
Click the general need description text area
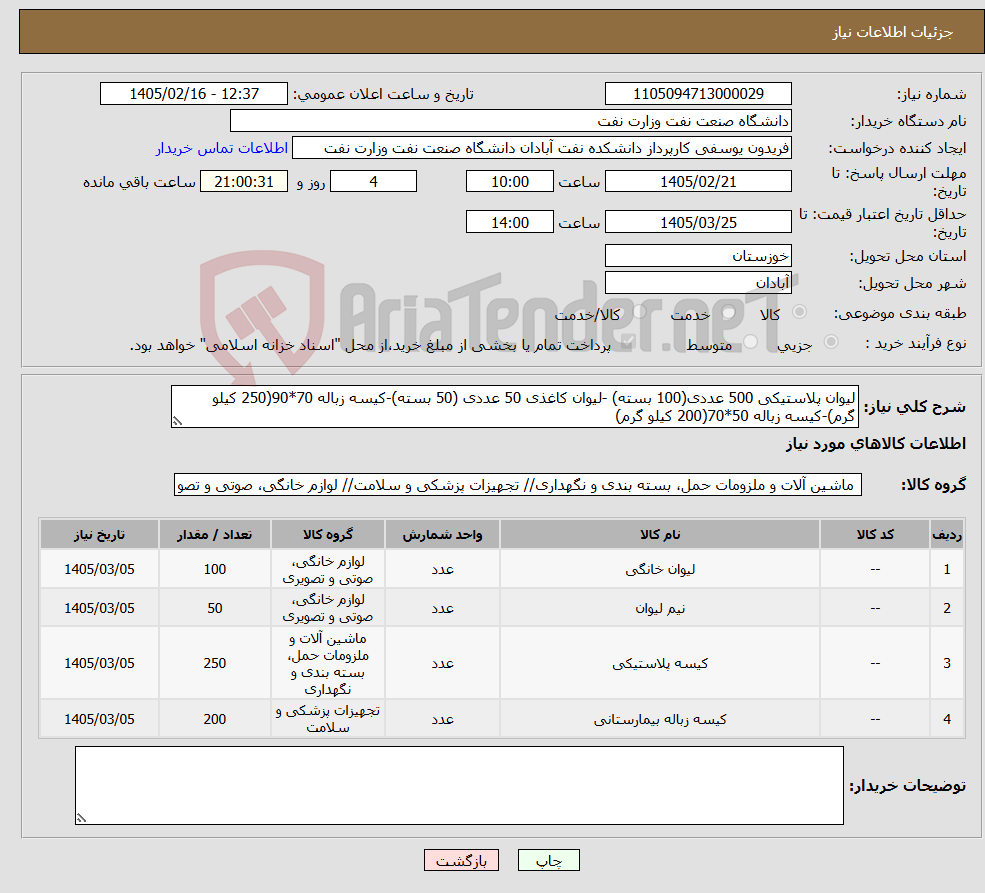pos(514,406)
